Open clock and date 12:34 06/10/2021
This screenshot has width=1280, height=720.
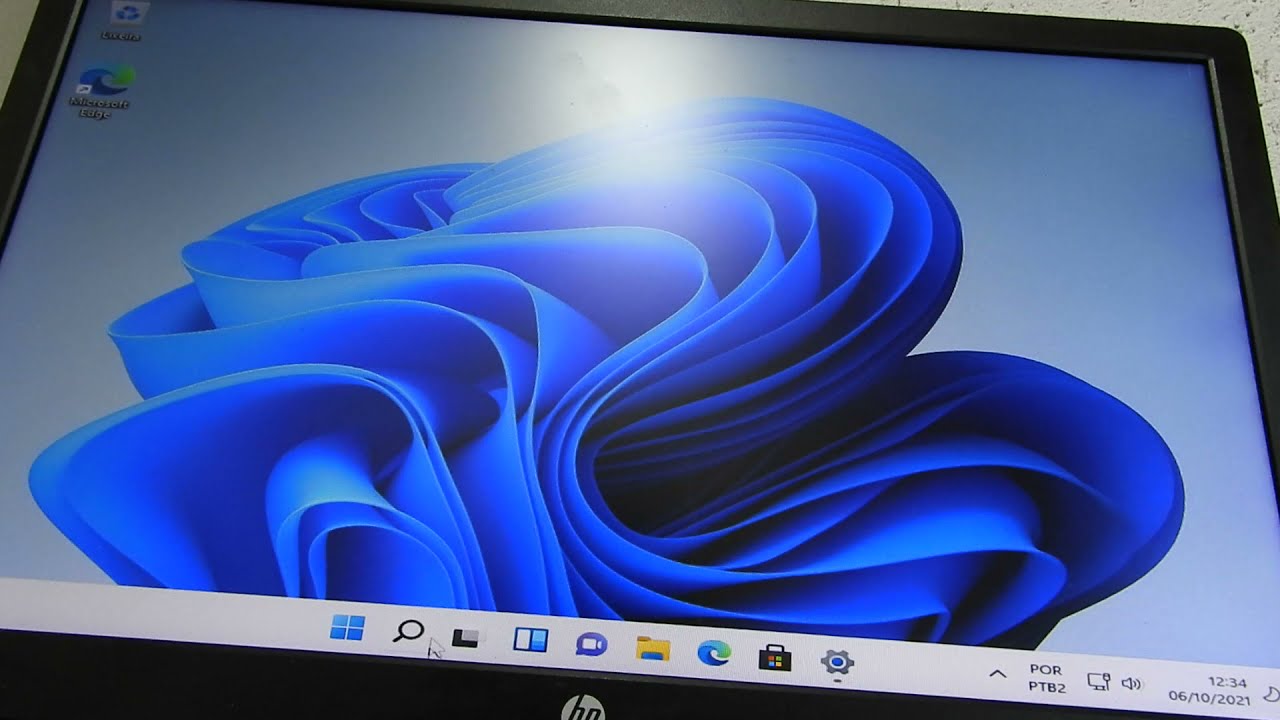point(1209,690)
